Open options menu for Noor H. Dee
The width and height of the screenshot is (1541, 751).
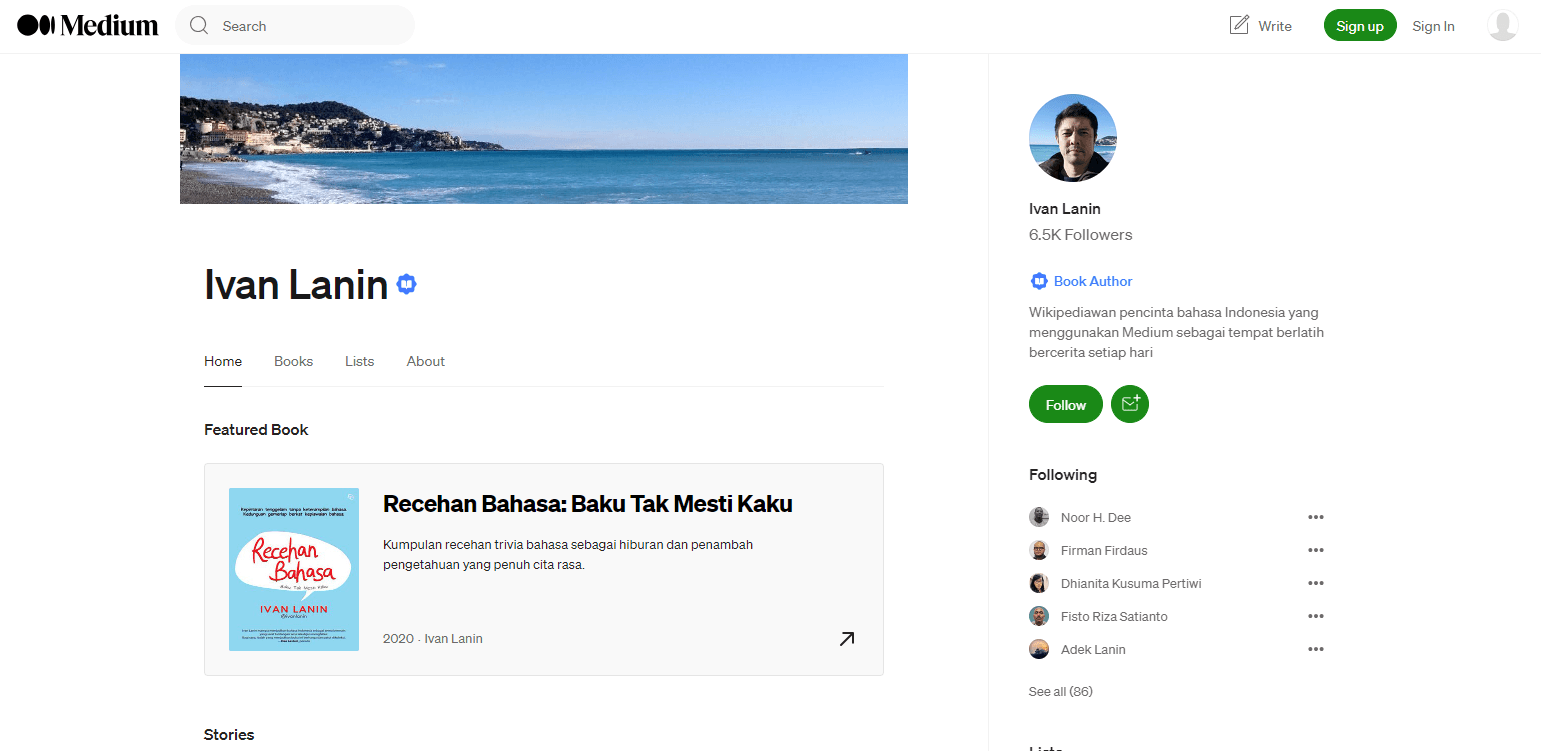tap(1315, 517)
